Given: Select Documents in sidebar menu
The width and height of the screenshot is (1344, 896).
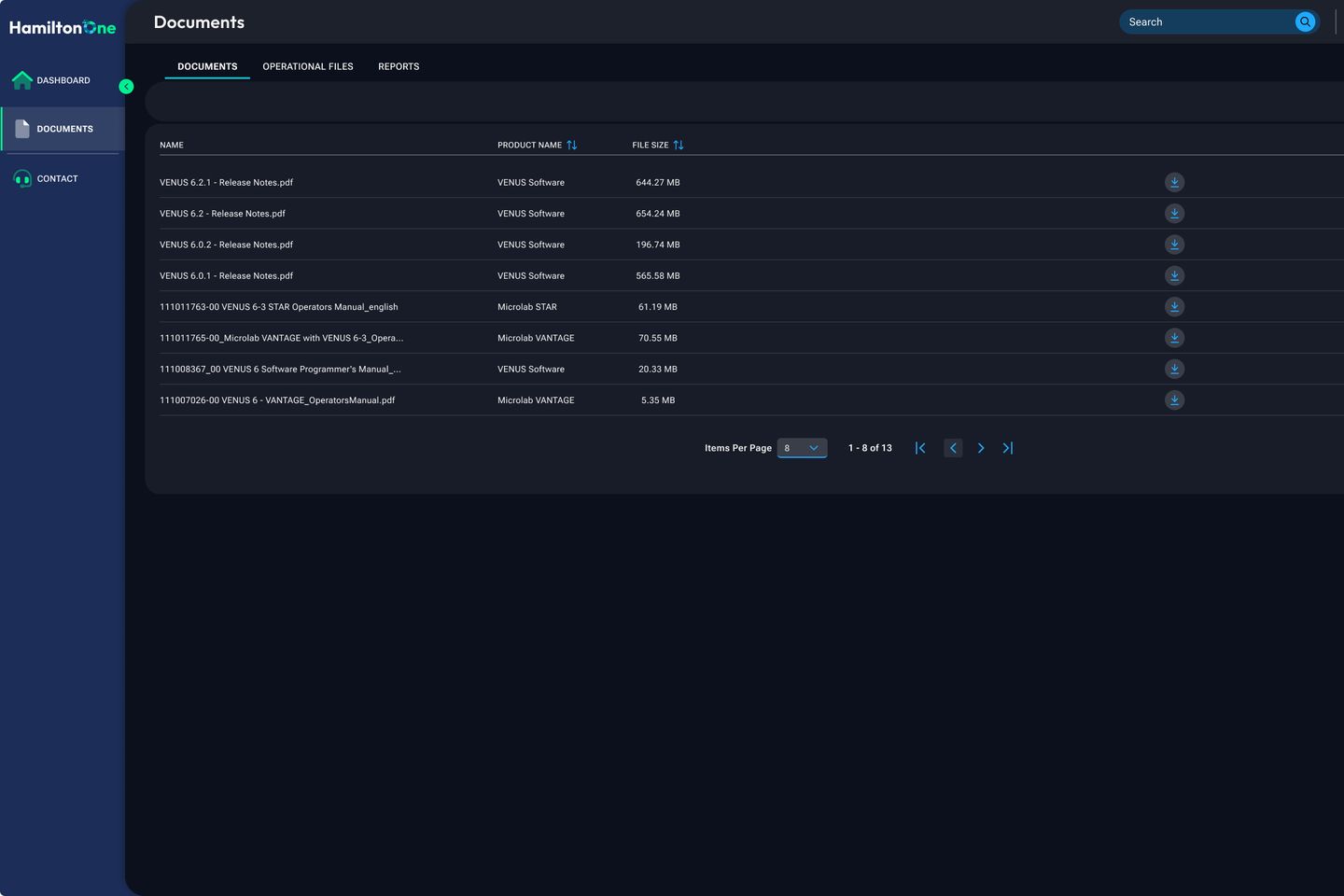Looking at the screenshot, I should point(63,129).
